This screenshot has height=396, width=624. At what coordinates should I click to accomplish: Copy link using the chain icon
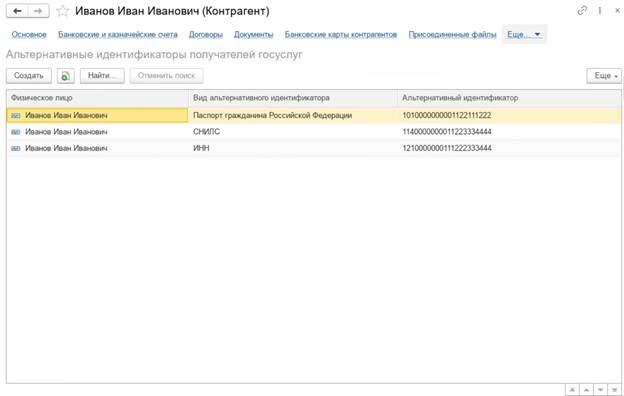coord(582,11)
